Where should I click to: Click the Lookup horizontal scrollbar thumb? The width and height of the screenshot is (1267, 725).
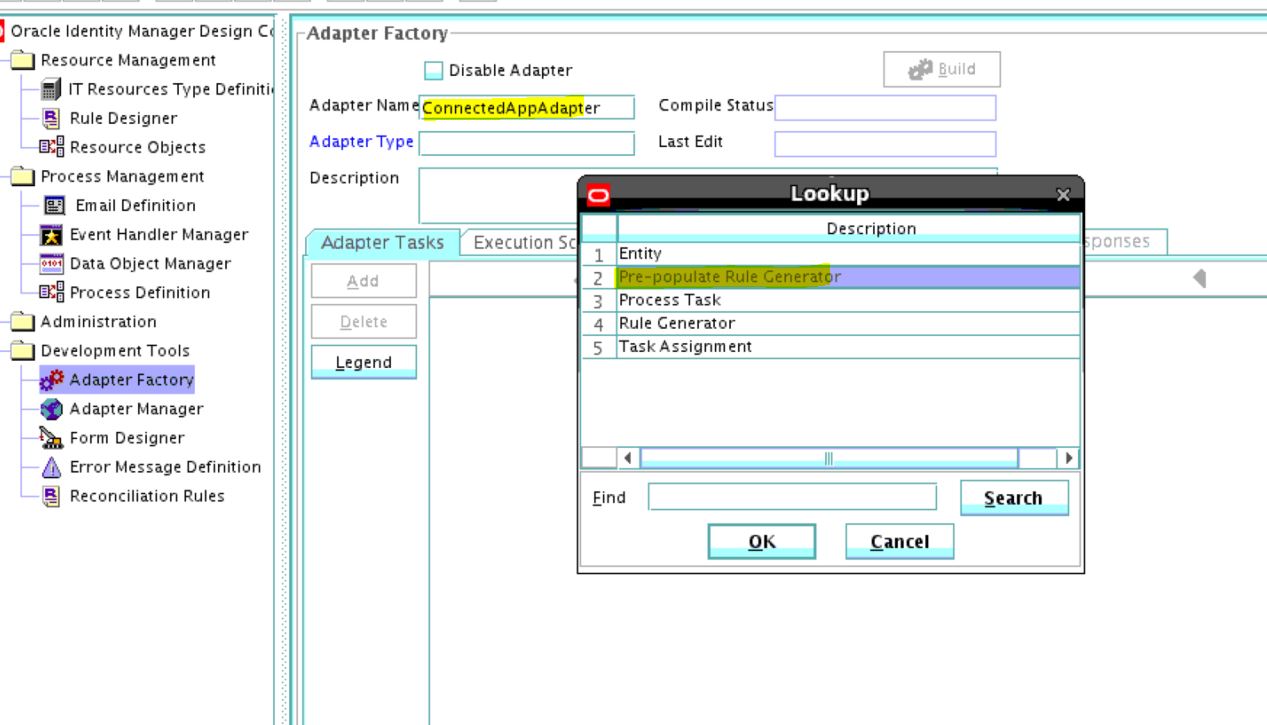[x=829, y=458]
